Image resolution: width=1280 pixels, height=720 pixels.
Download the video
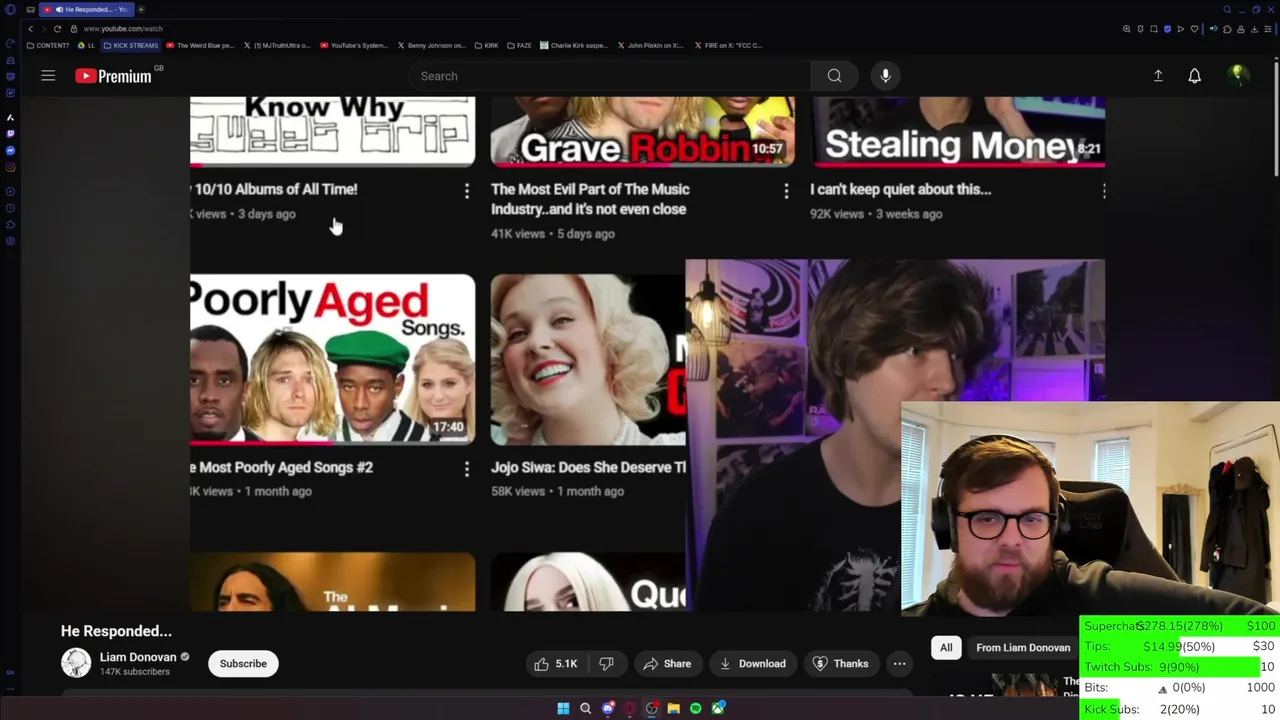[752, 664]
